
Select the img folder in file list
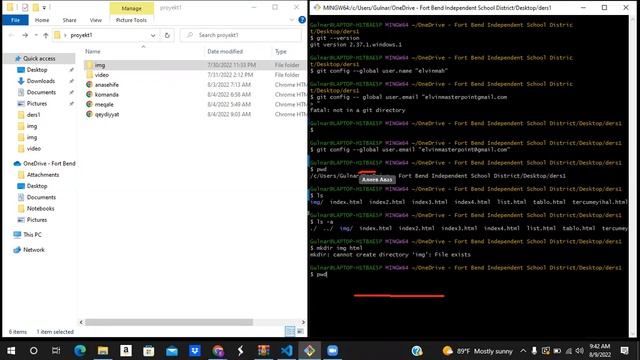click(x=195, y=65)
